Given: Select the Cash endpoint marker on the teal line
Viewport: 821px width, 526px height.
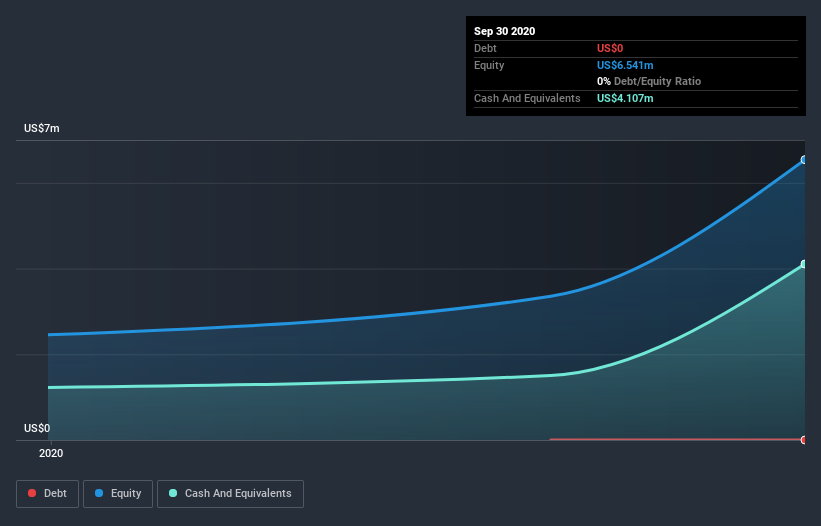Looking at the screenshot, I should point(804,264).
